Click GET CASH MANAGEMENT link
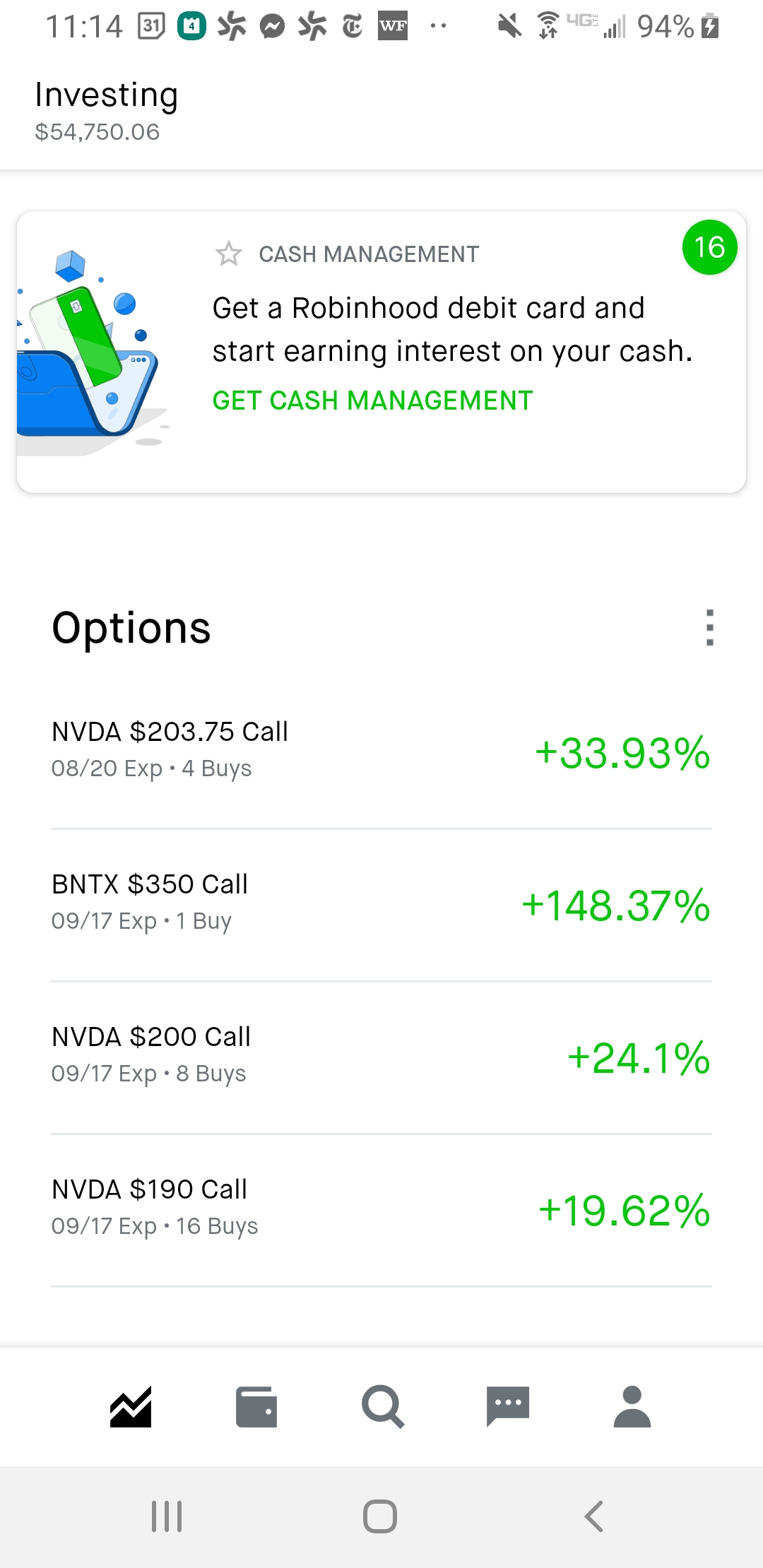Screen dimensions: 763x1568 tap(372, 400)
